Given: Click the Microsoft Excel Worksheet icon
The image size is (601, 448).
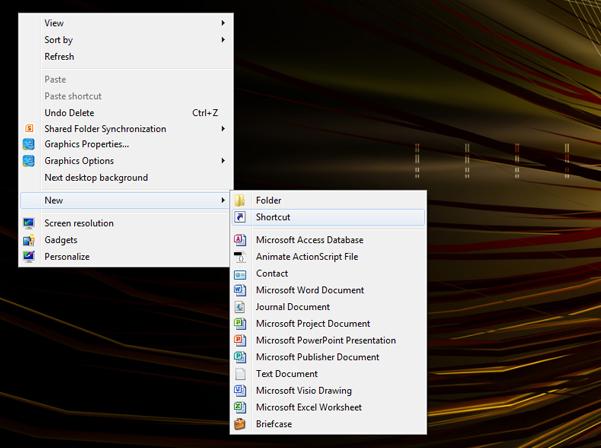Looking at the screenshot, I should pyautogui.click(x=240, y=407).
